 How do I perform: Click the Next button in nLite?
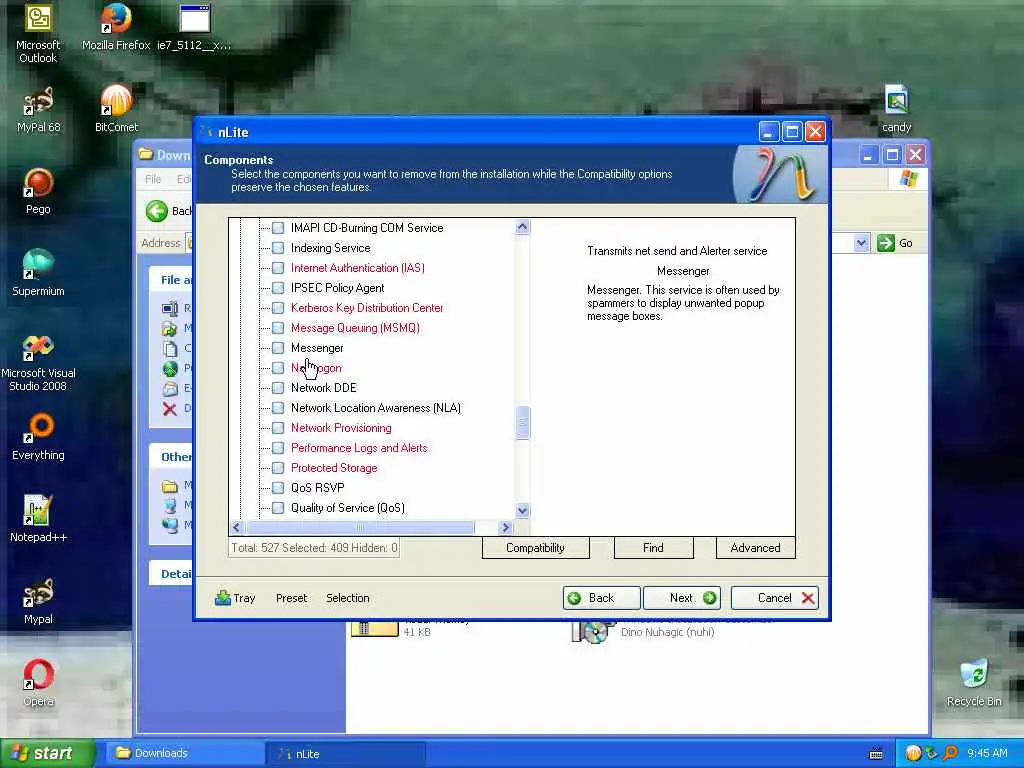point(682,598)
